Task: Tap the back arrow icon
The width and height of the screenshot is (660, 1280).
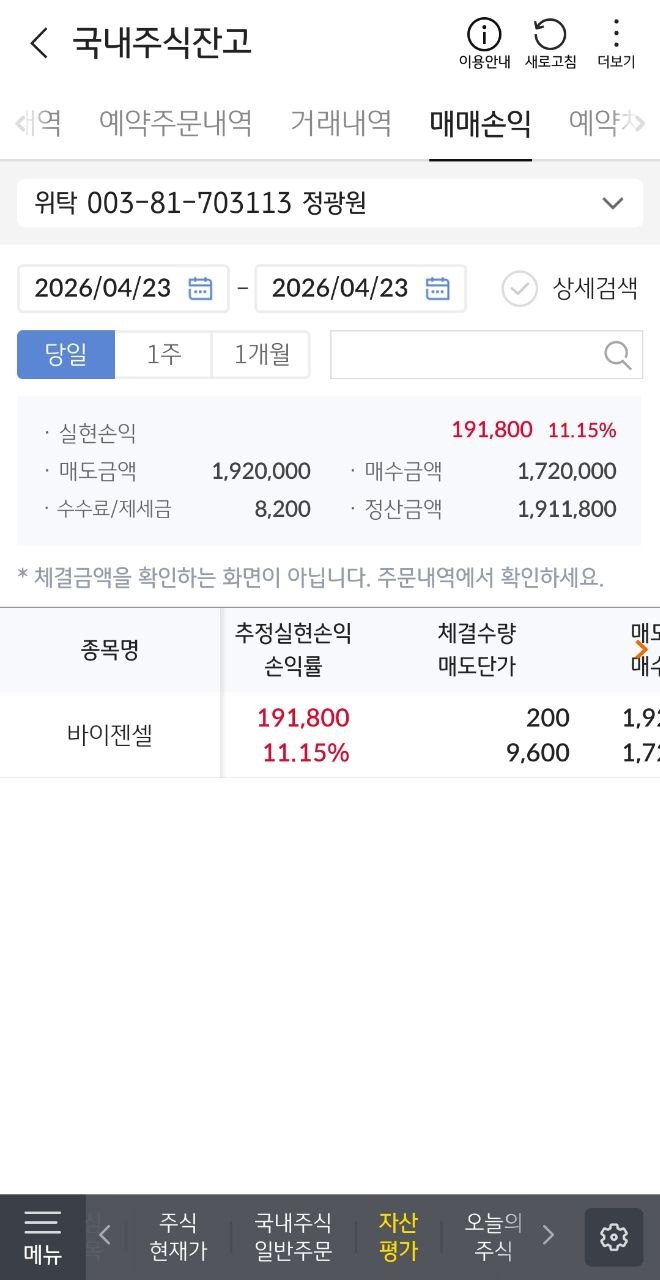Action: pyautogui.click(x=39, y=43)
